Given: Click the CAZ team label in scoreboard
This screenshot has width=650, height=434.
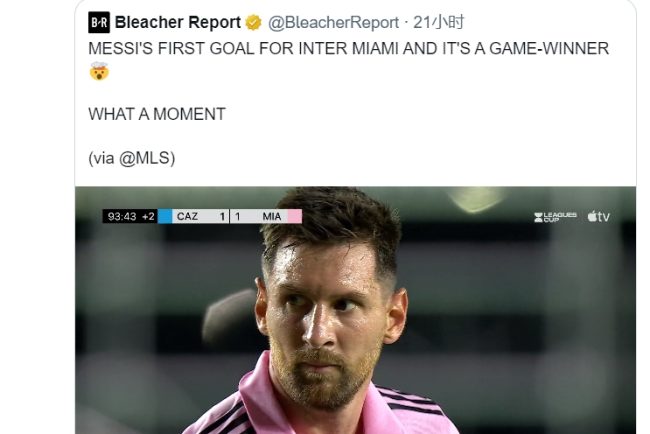Looking at the screenshot, I should (187, 216).
